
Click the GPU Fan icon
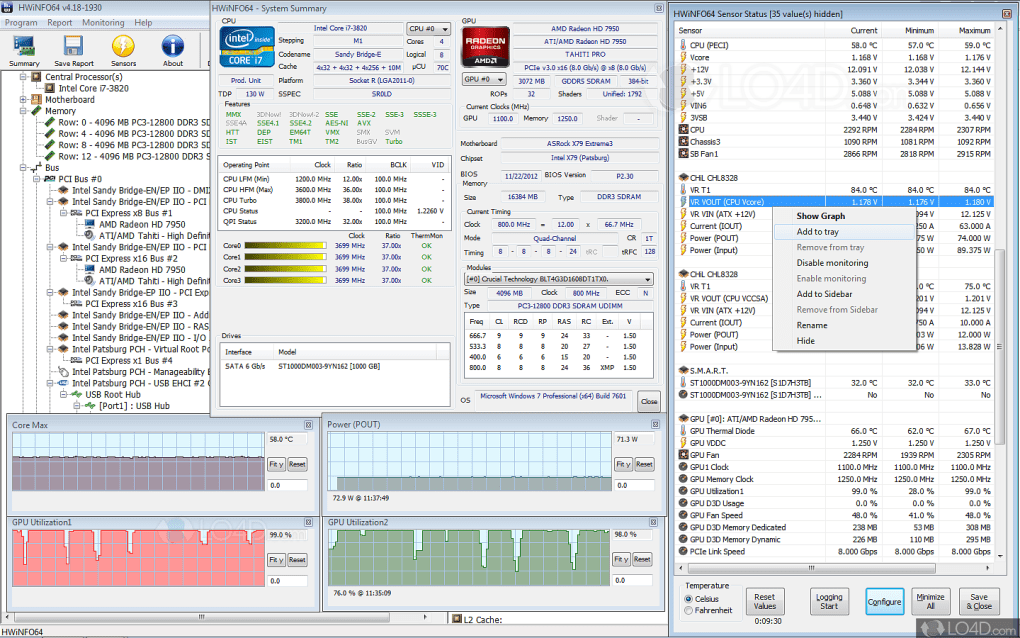pyautogui.click(x=683, y=455)
